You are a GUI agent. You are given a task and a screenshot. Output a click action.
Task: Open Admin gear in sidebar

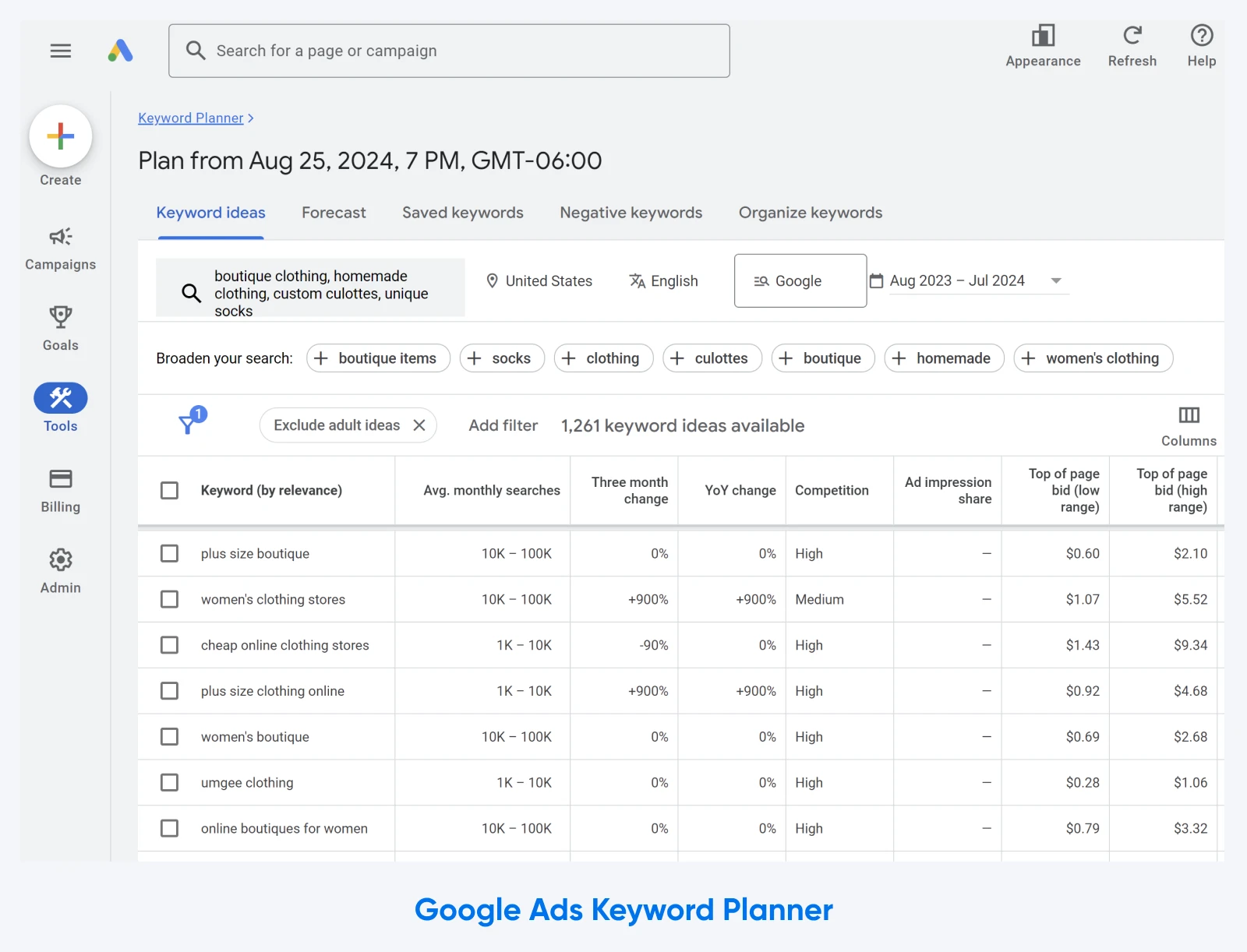point(61,559)
